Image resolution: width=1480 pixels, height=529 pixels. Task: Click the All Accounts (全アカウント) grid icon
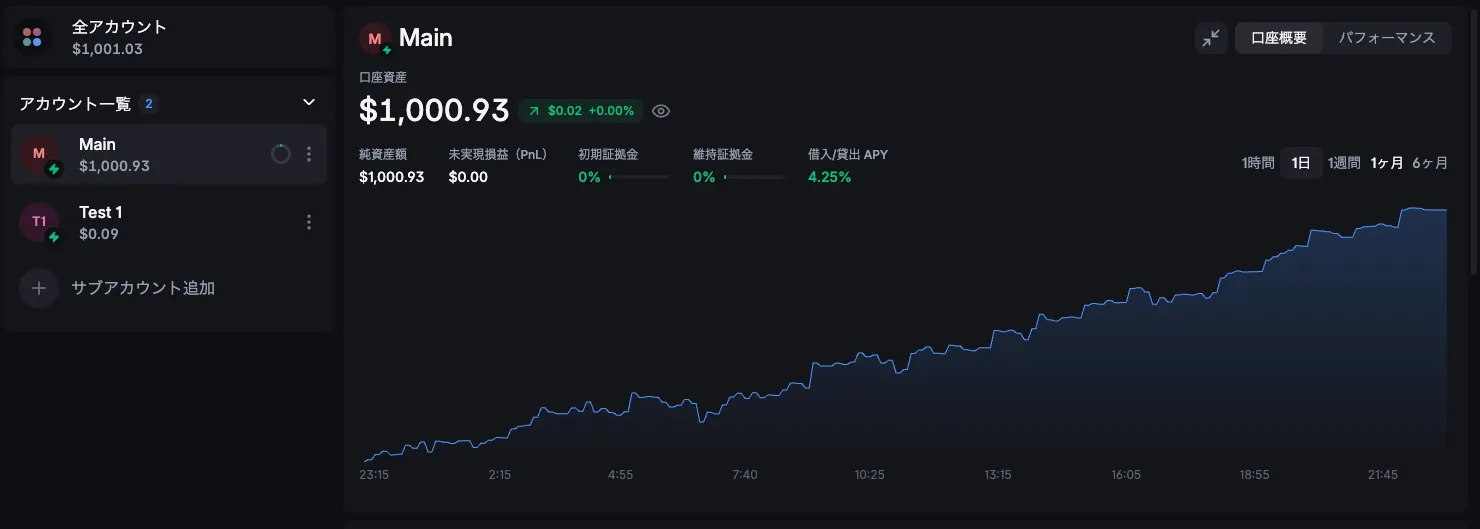coord(32,38)
